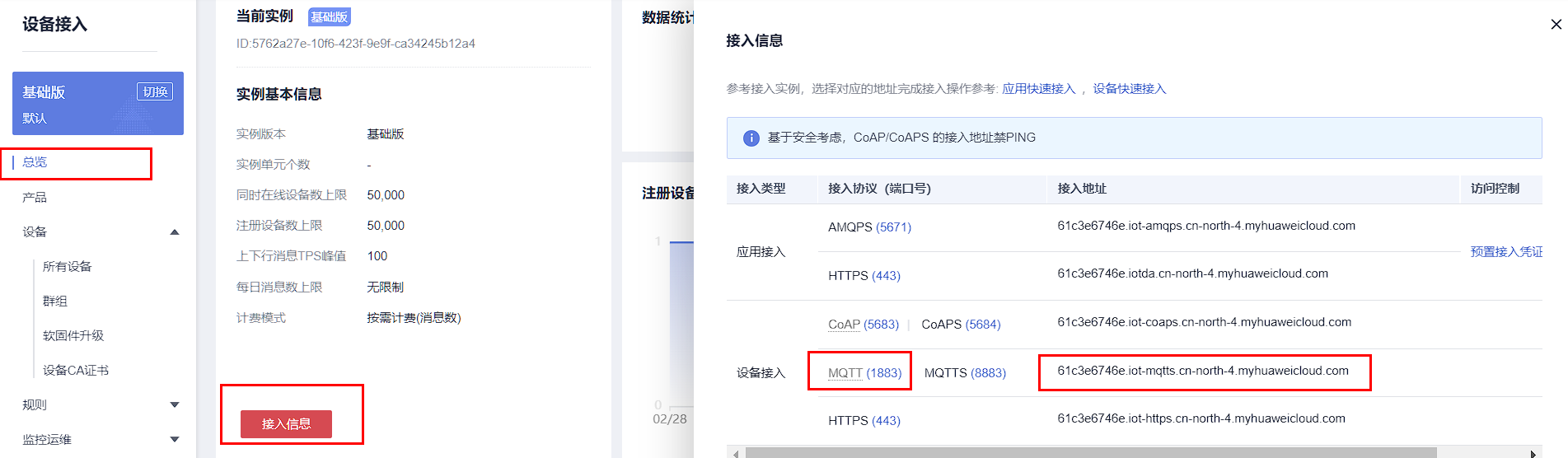
Task: Click the AMQPS (5671) protocol
Action: pos(869,227)
